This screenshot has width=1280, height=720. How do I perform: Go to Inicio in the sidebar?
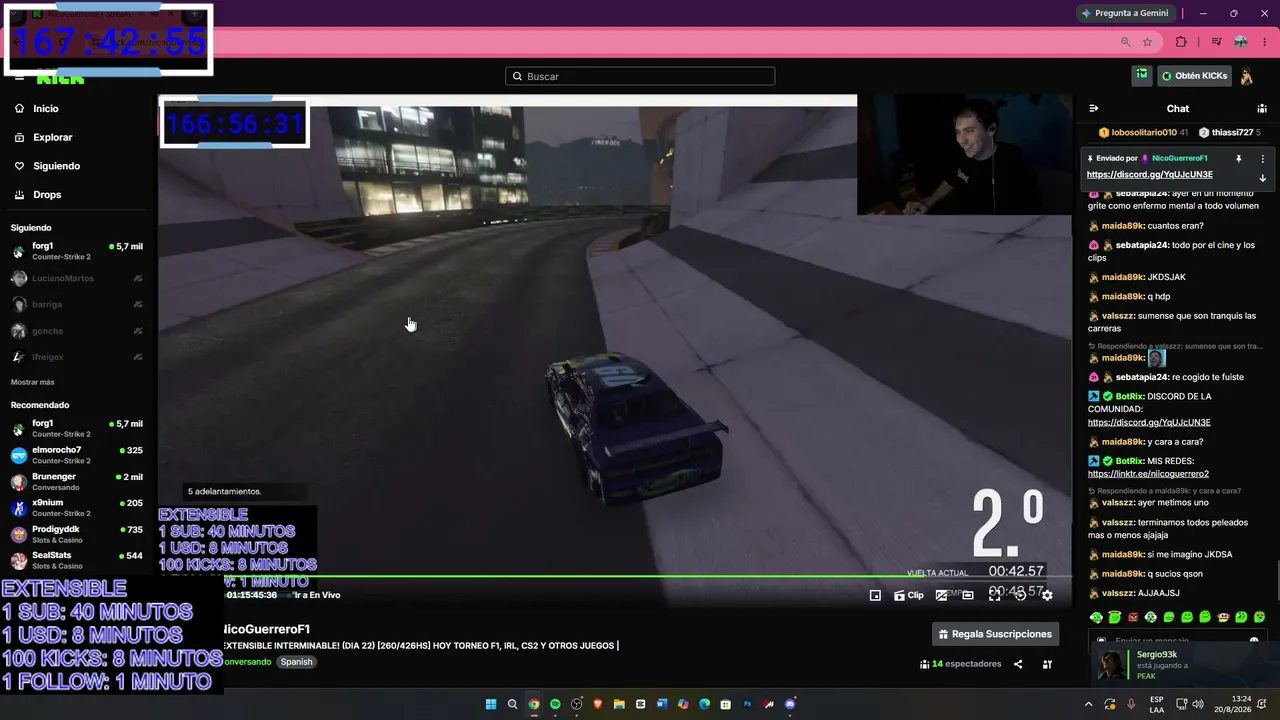tap(46, 109)
